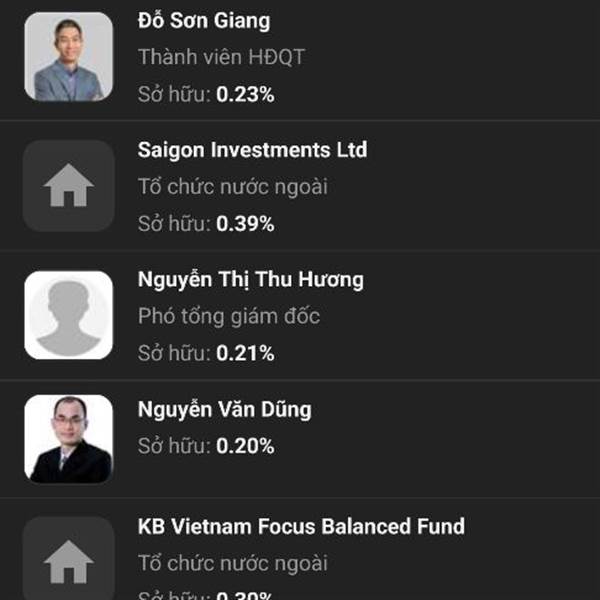Tap Tổ chức nước ngoài under KB Vietnam fund
This screenshot has height=600, width=600.
pyautogui.click(x=233, y=564)
